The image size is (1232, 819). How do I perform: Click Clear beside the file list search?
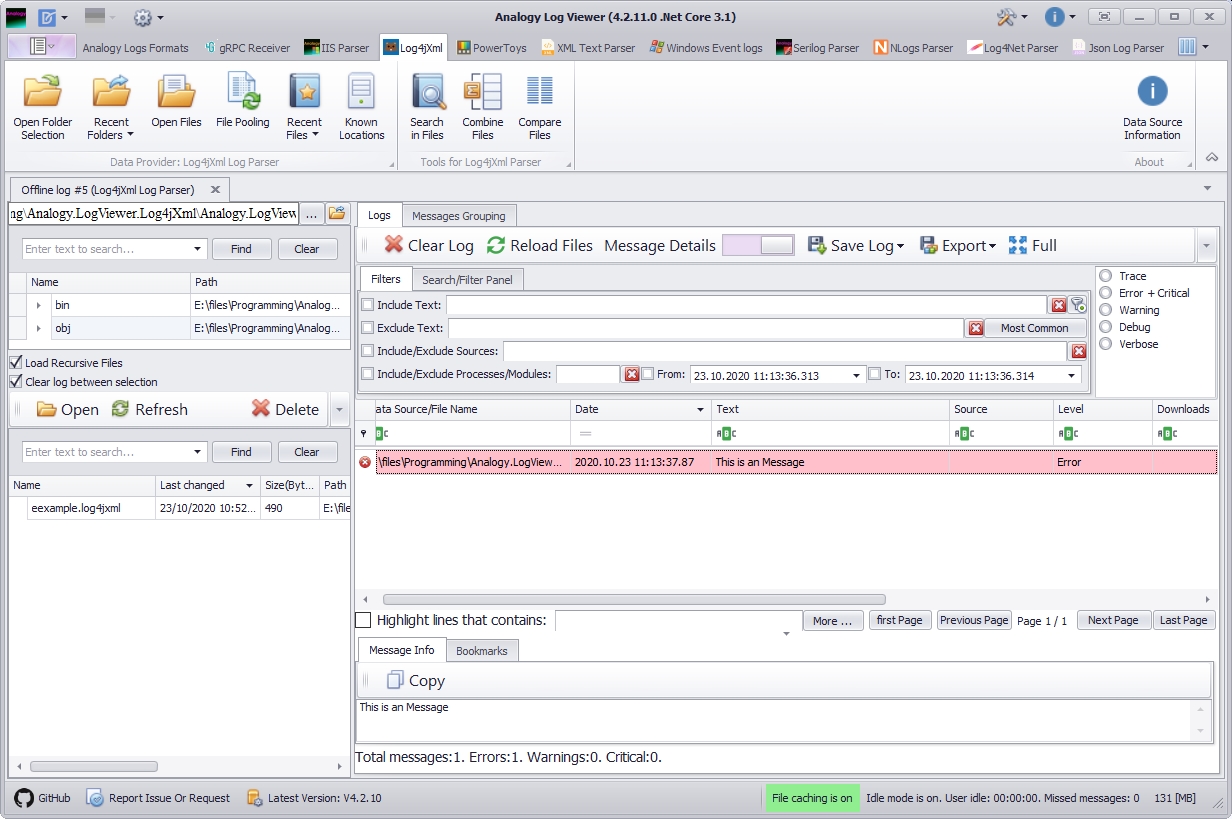pos(307,452)
